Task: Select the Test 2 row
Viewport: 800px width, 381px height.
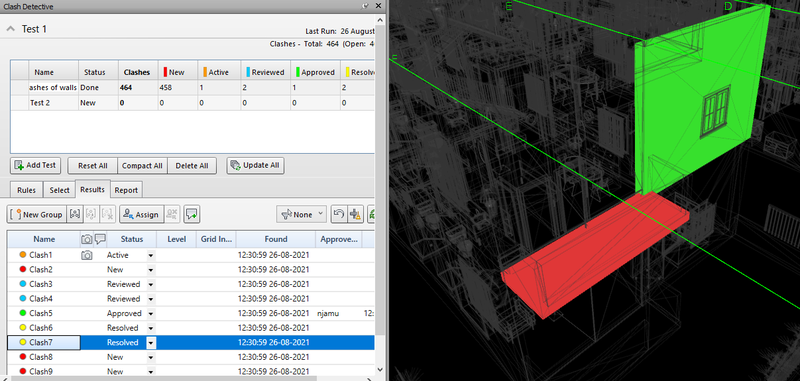Action: [192, 103]
